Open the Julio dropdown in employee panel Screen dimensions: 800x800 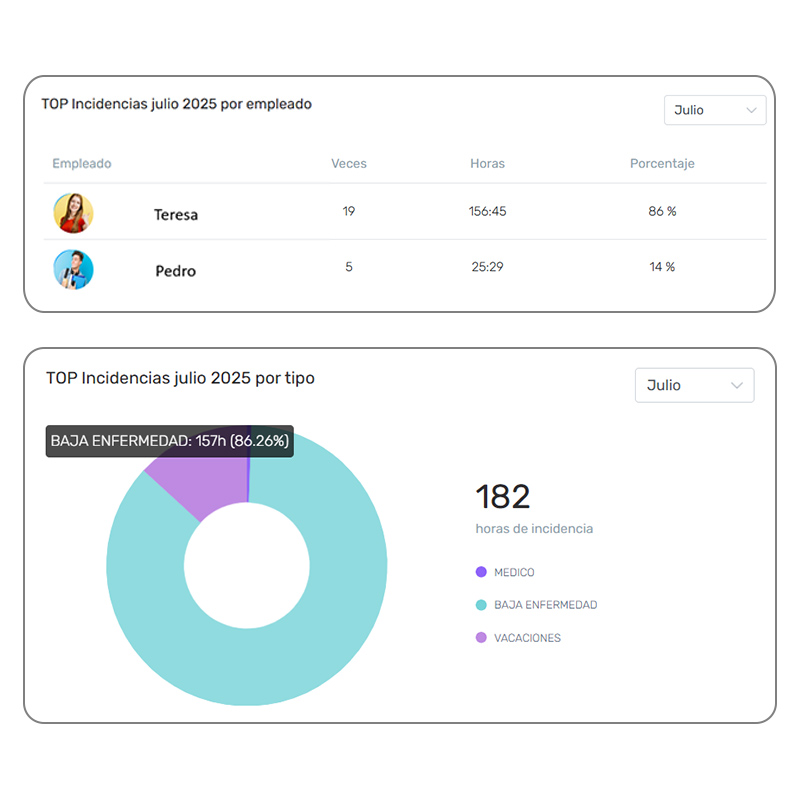[x=714, y=110]
